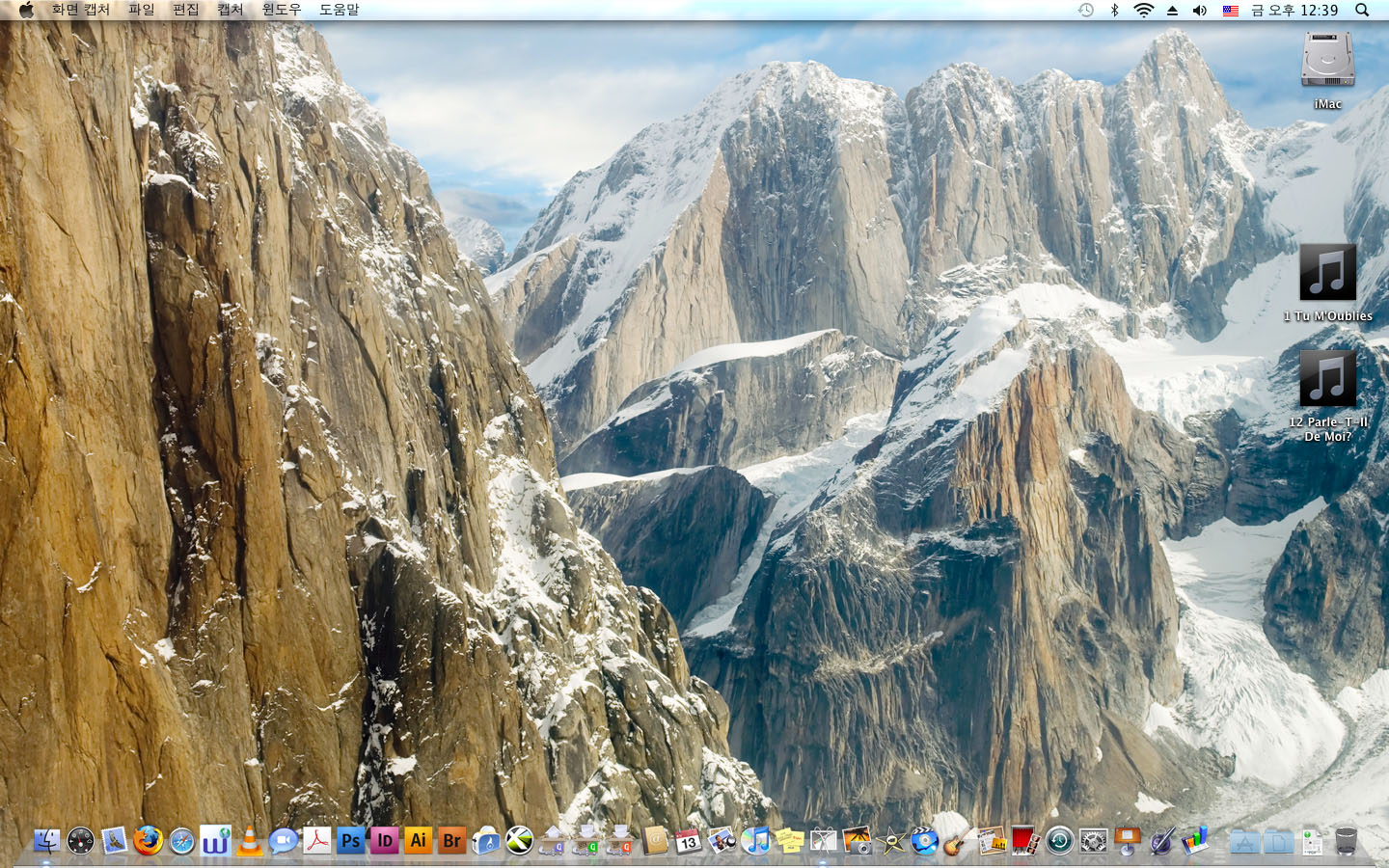Open the volume control in menu bar
This screenshot has height=868, width=1389.
click(x=1200, y=10)
